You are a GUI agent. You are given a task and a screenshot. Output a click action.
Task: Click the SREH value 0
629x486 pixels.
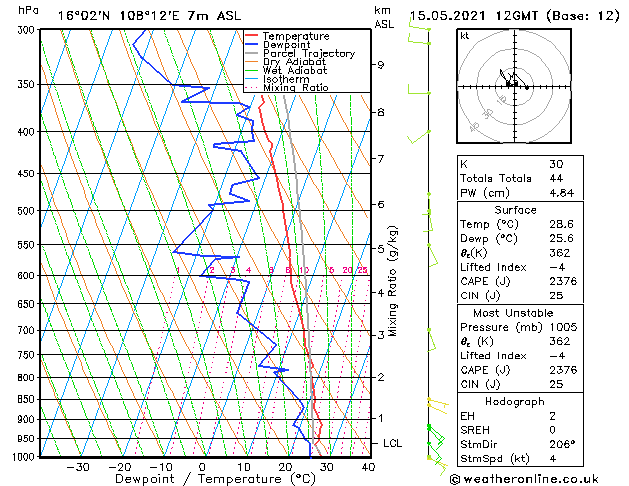553,430
